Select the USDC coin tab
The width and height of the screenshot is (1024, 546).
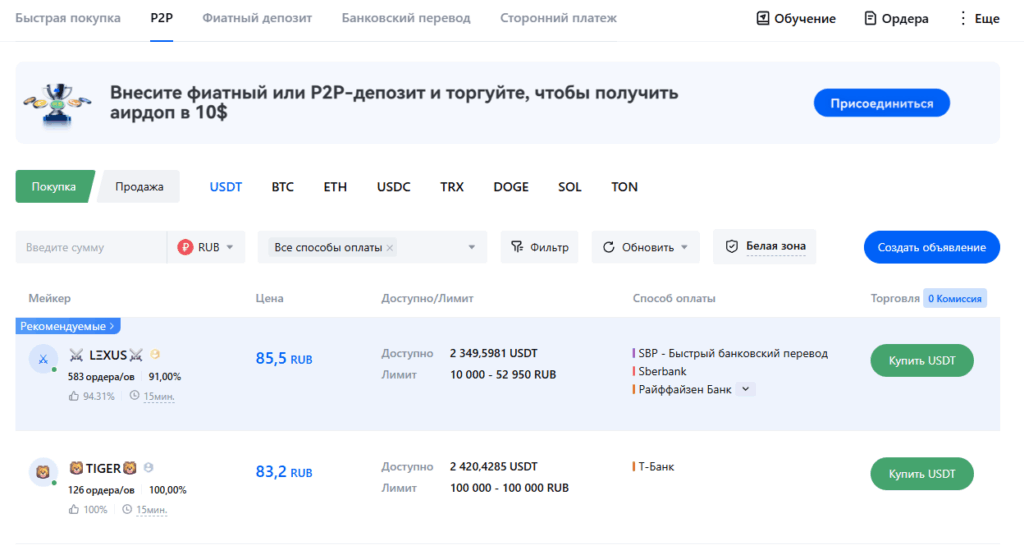(394, 187)
